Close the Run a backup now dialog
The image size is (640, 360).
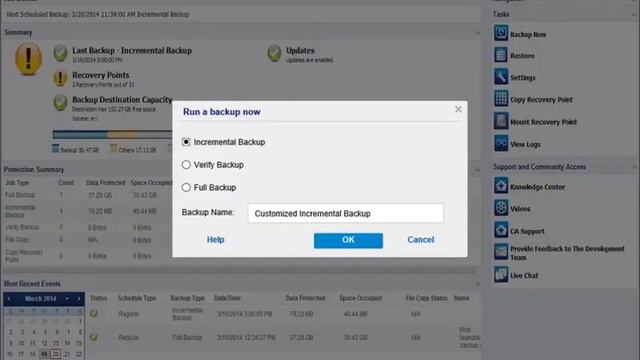[x=458, y=109]
